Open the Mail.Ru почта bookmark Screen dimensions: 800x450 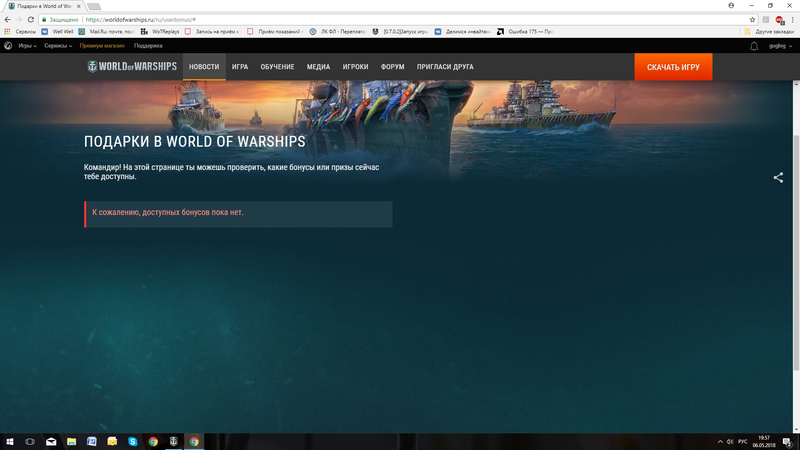tap(106, 32)
